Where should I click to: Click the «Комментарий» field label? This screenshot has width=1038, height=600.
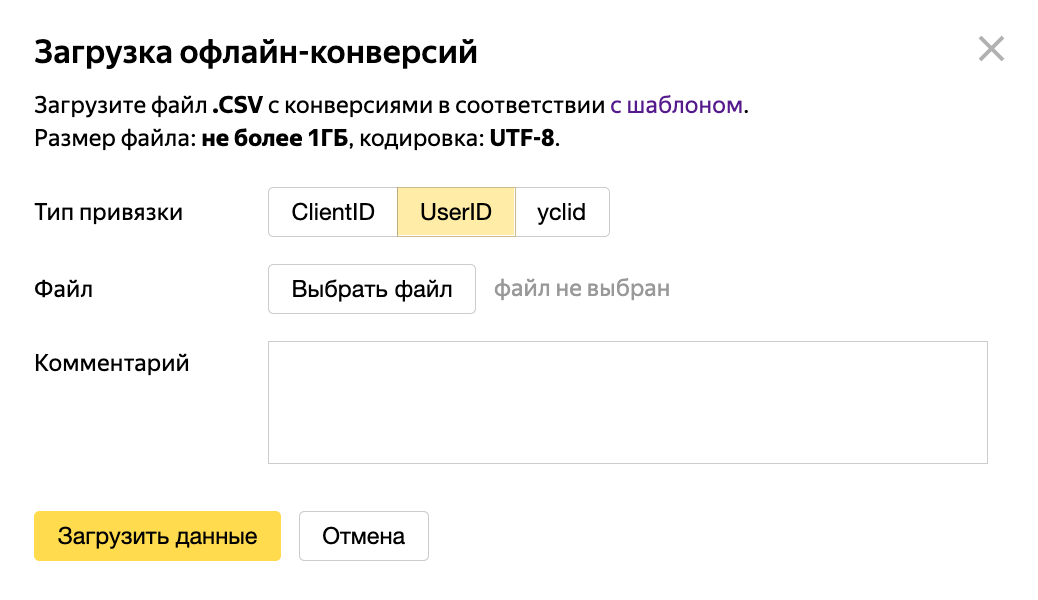(112, 362)
